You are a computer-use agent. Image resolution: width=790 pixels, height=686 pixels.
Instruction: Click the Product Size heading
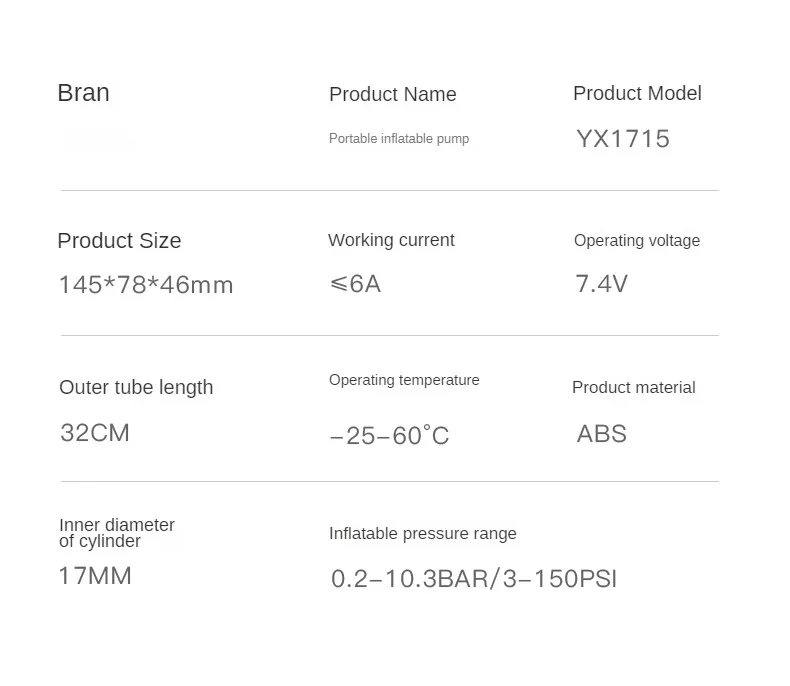click(x=119, y=241)
